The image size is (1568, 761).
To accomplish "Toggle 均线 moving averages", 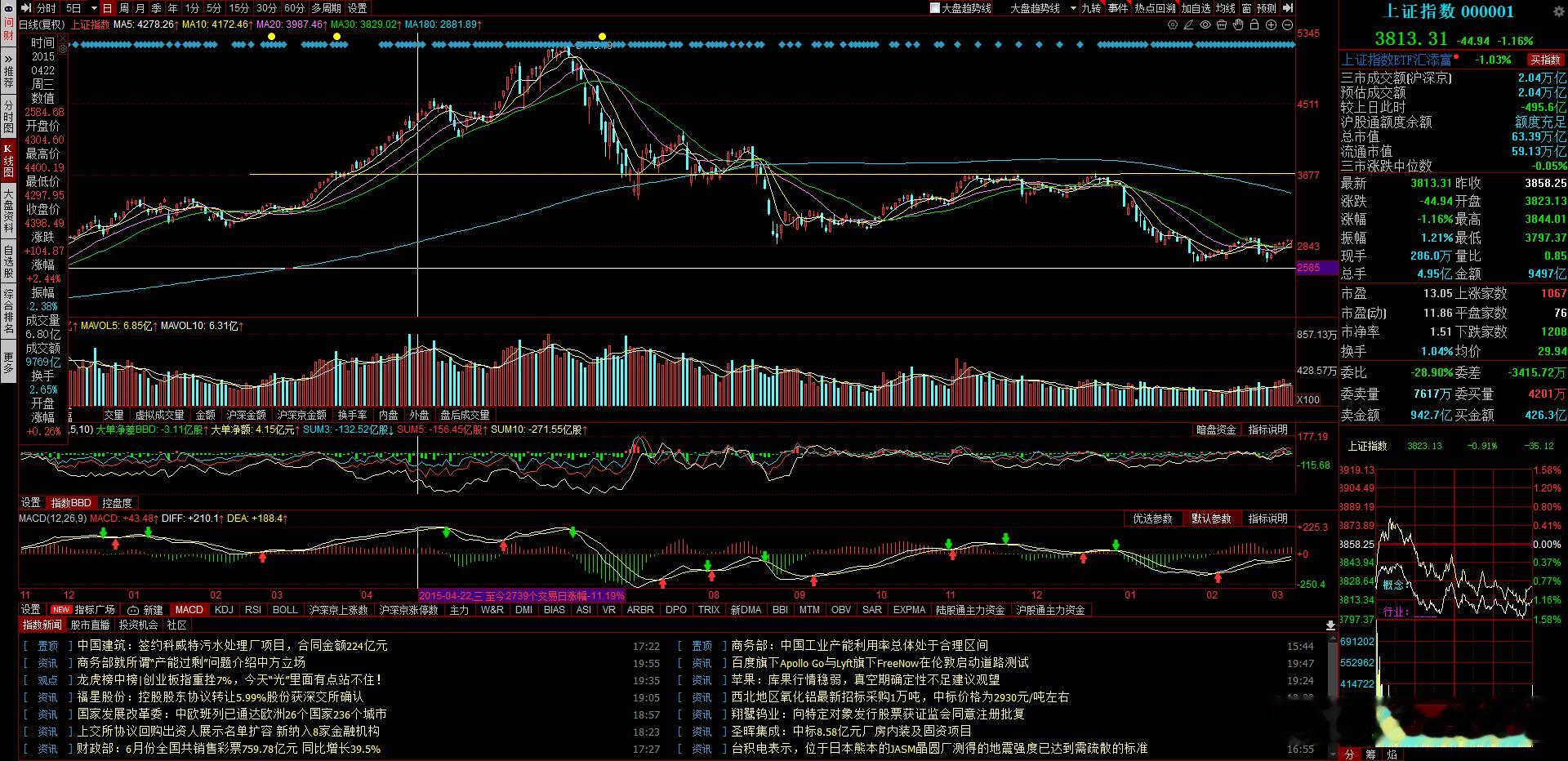I will click(x=1225, y=8).
